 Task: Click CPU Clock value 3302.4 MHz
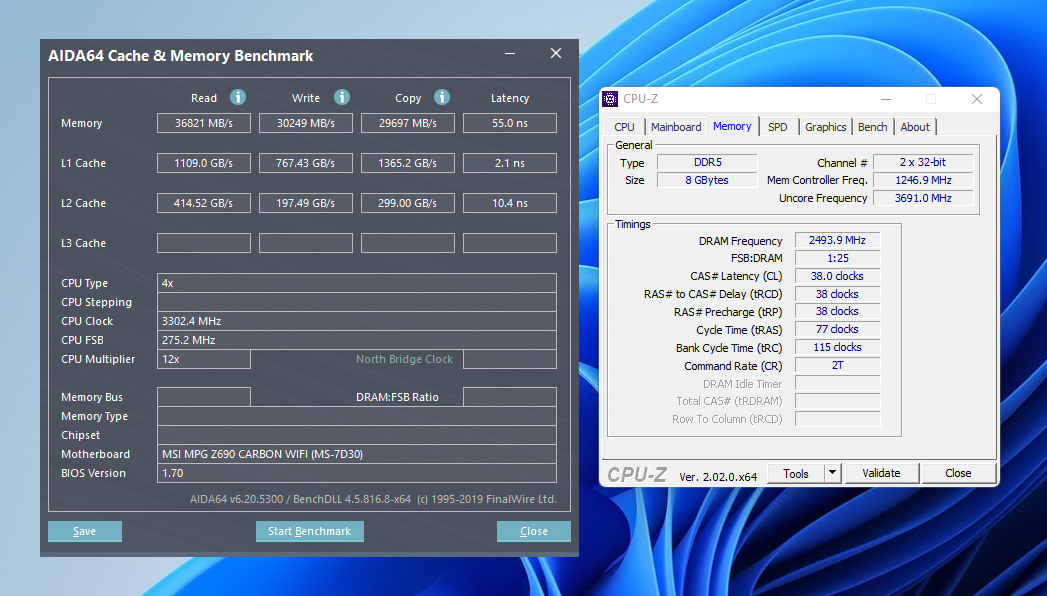[357, 321]
